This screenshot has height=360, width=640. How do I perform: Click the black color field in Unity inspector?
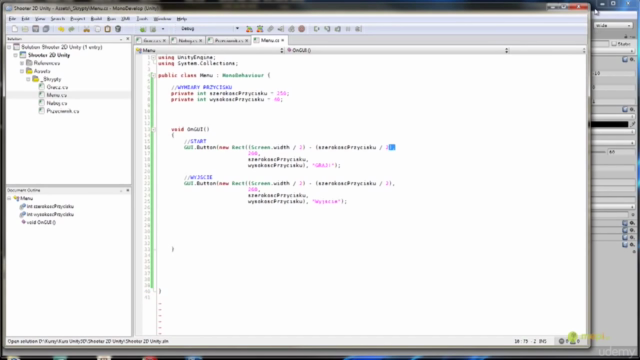click(x=609, y=124)
